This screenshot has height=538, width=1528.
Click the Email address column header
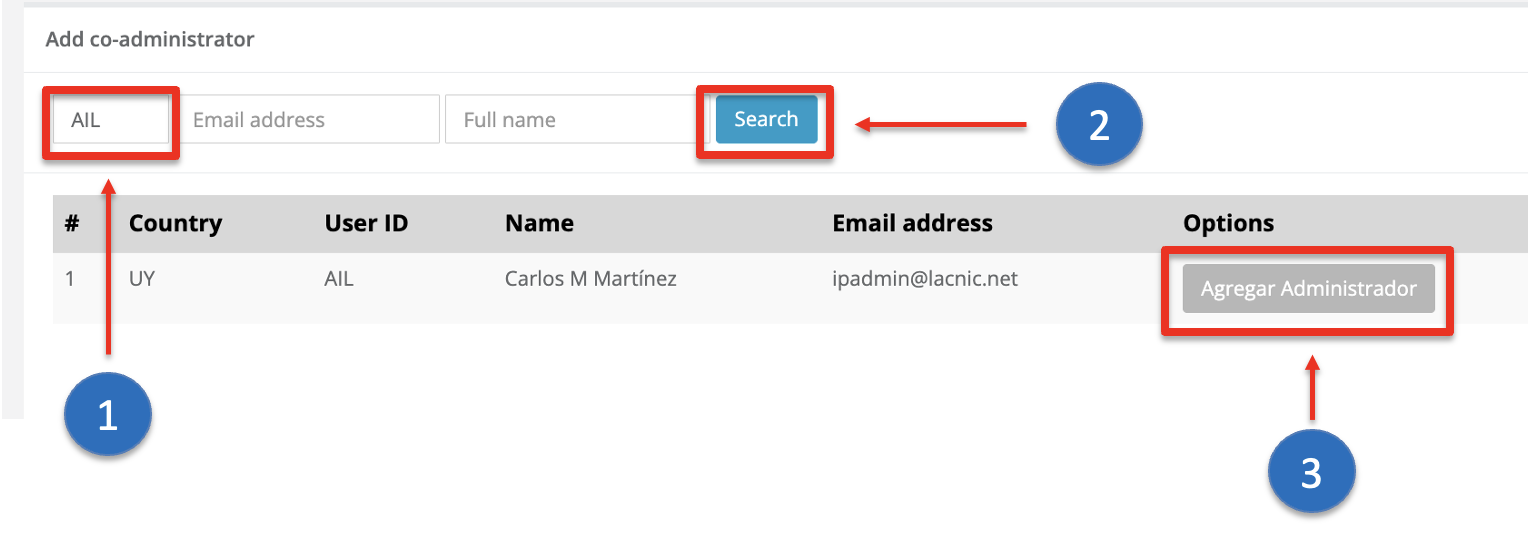tap(912, 223)
